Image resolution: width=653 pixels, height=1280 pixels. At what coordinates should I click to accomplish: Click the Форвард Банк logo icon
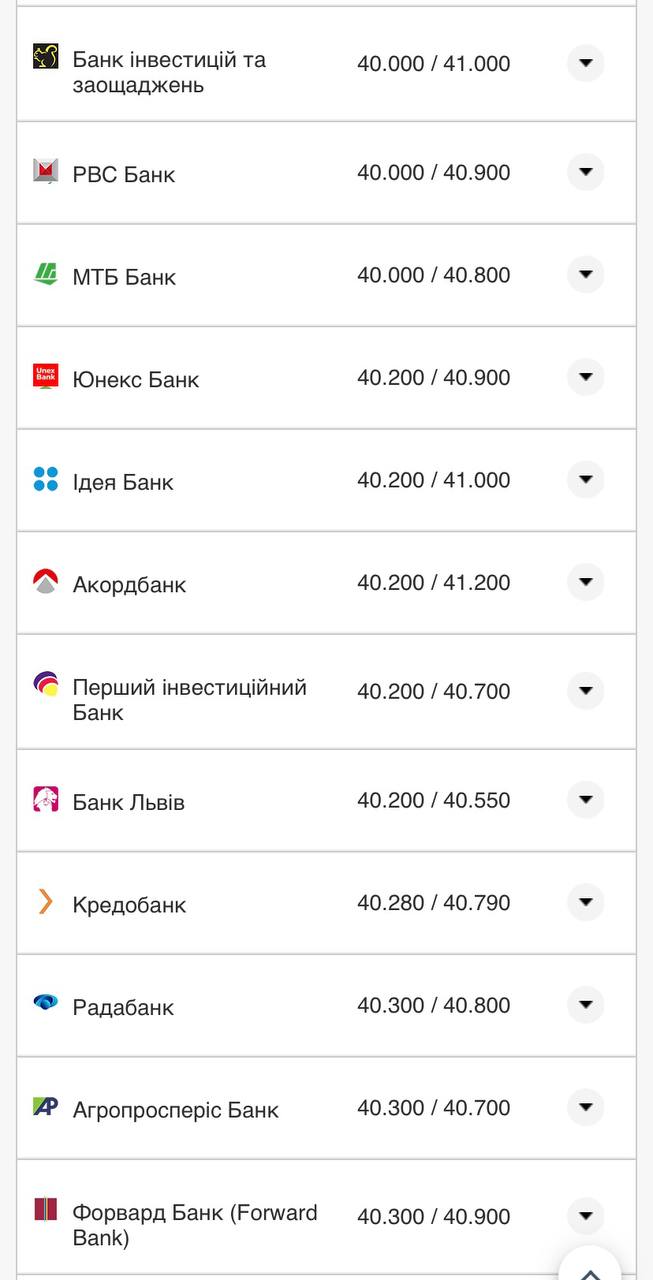pyautogui.click(x=46, y=1209)
